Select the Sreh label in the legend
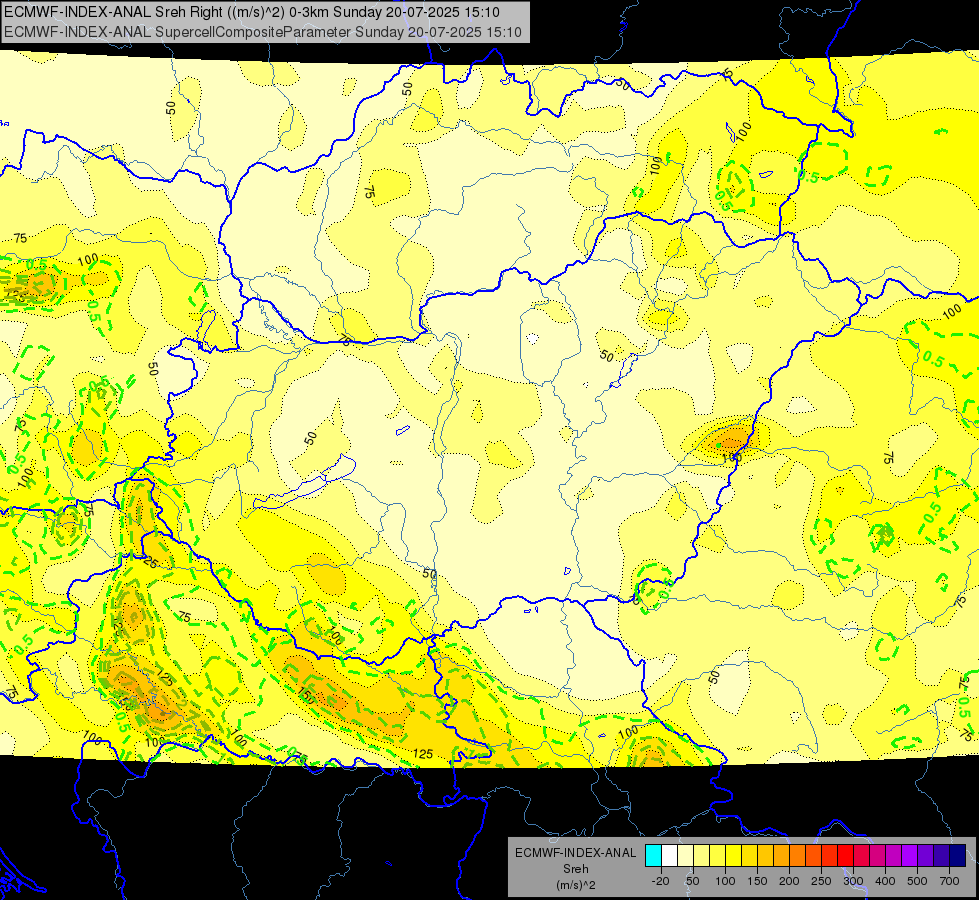This screenshot has width=979, height=900. pyautogui.click(x=576, y=869)
